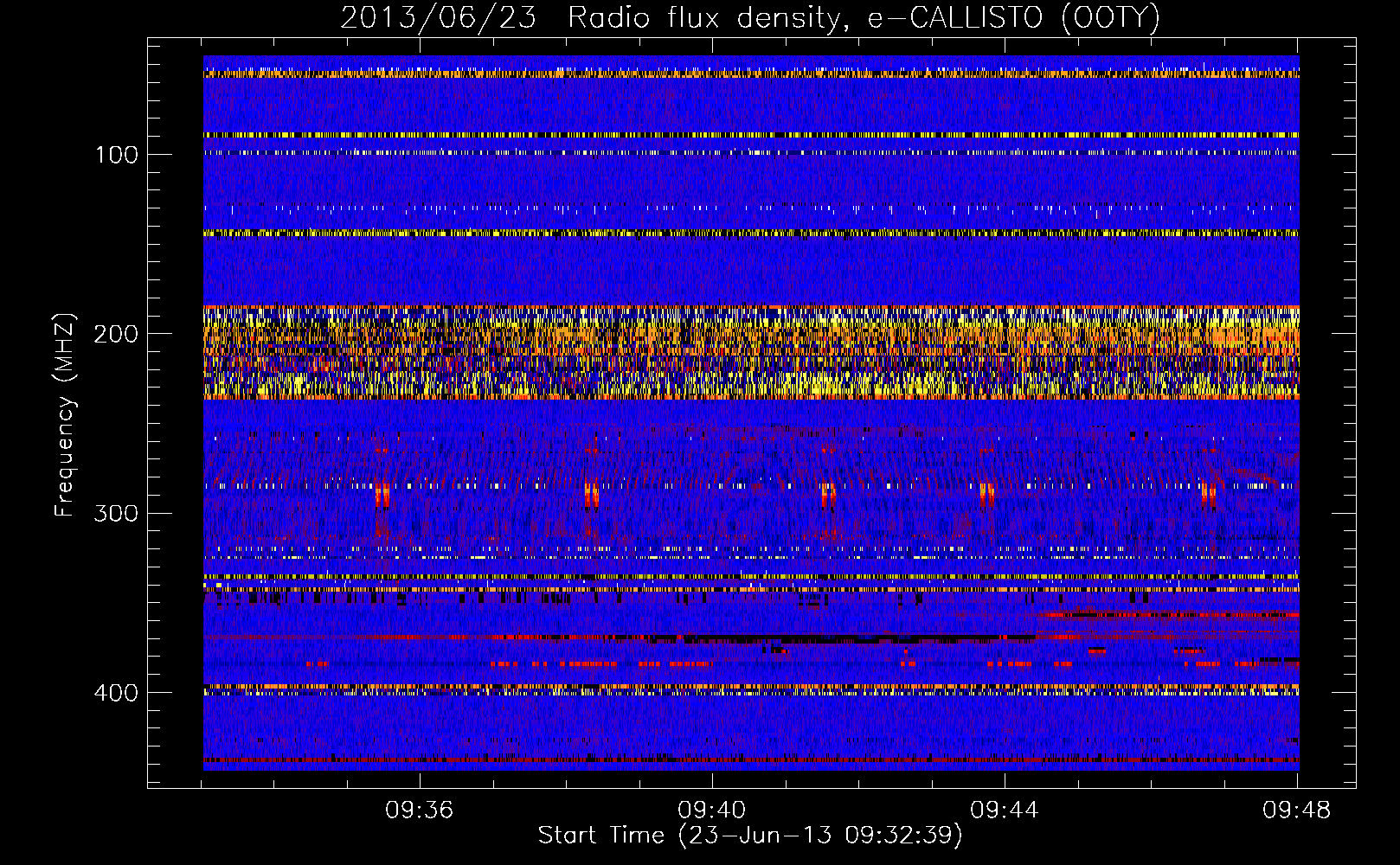Click the 09:48 time tick label
The height and width of the screenshot is (865, 1400).
1297,811
